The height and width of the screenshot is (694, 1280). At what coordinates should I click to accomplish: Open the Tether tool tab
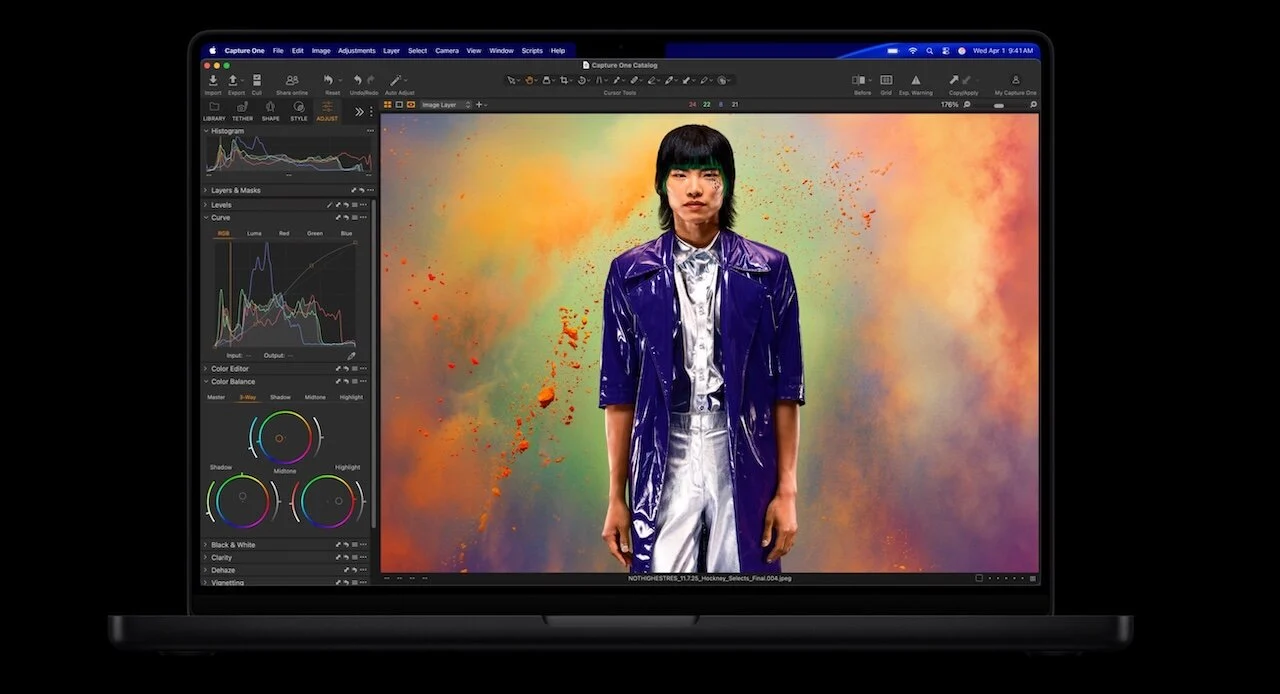(x=242, y=108)
